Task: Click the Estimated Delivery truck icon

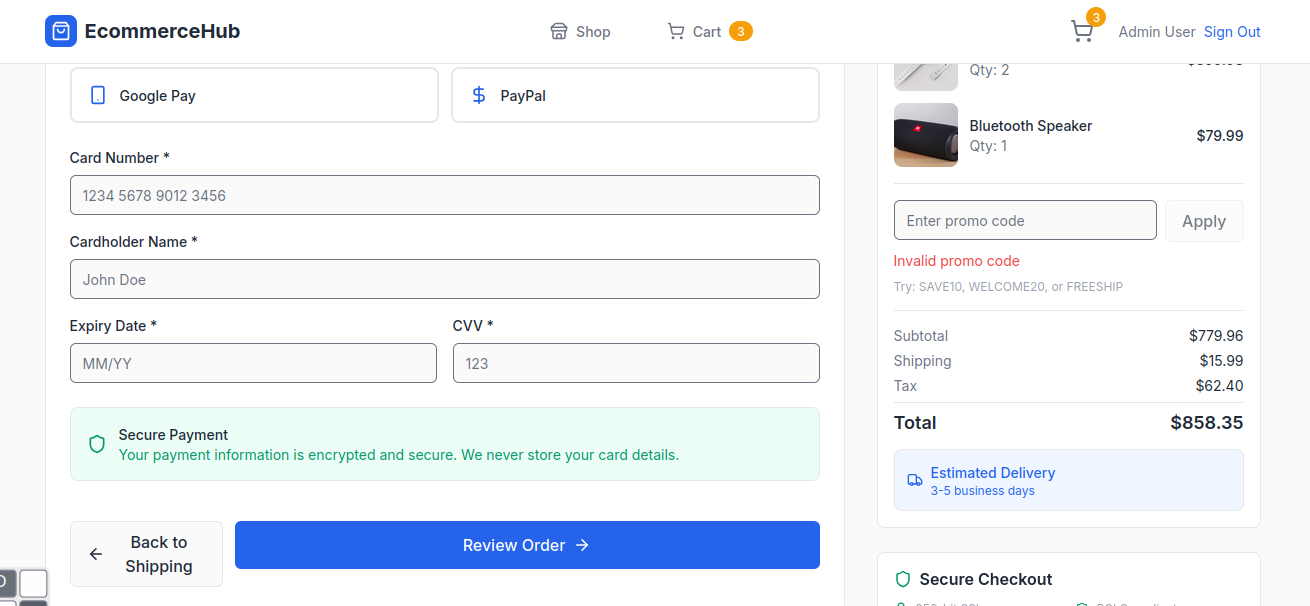Action: 915,480
